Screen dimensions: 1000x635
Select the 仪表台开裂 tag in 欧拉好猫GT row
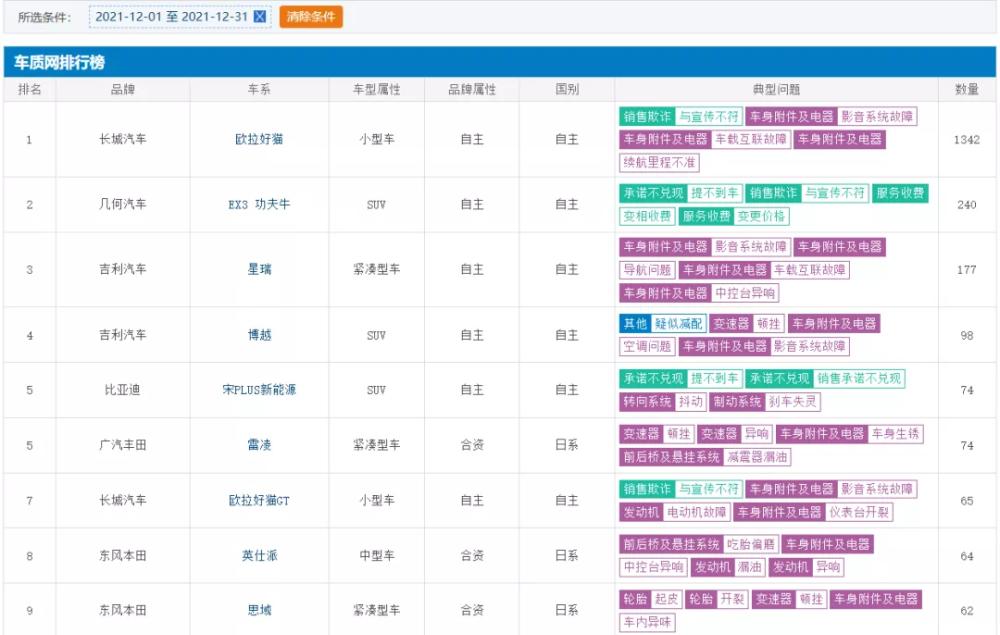point(858,512)
